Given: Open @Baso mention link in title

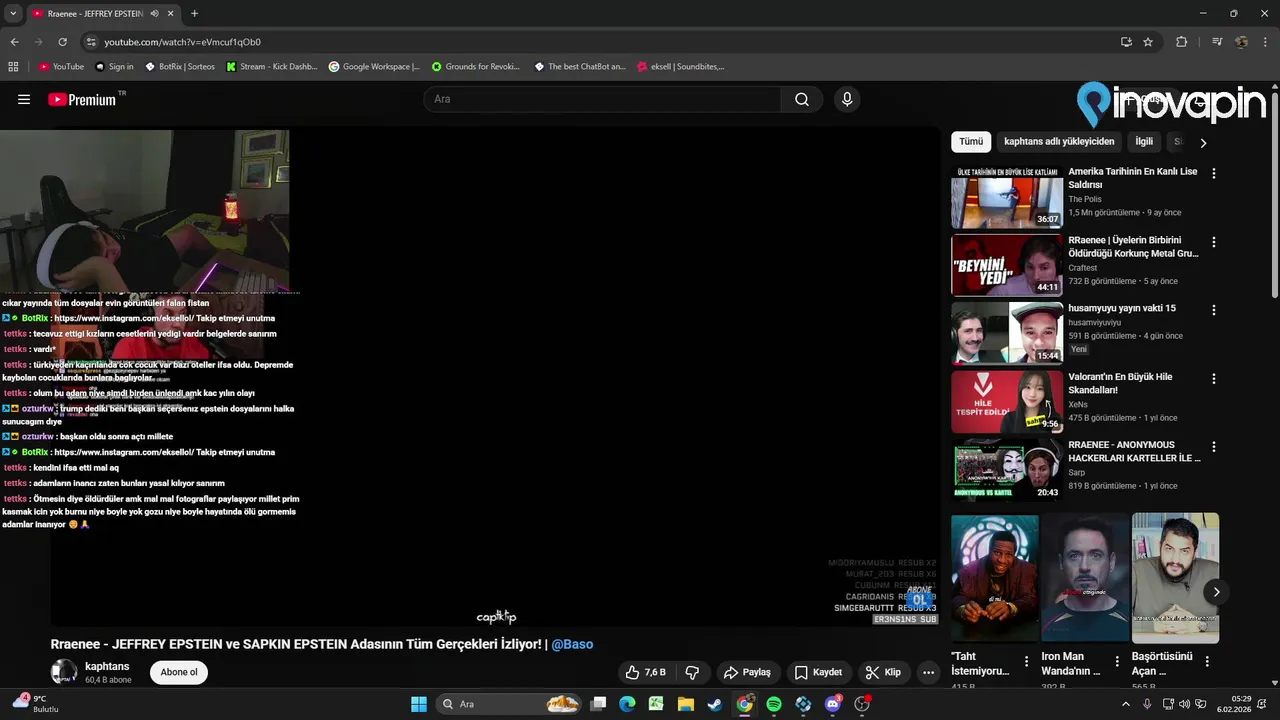Looking at the screenshot, I should (x=572, y=644).
